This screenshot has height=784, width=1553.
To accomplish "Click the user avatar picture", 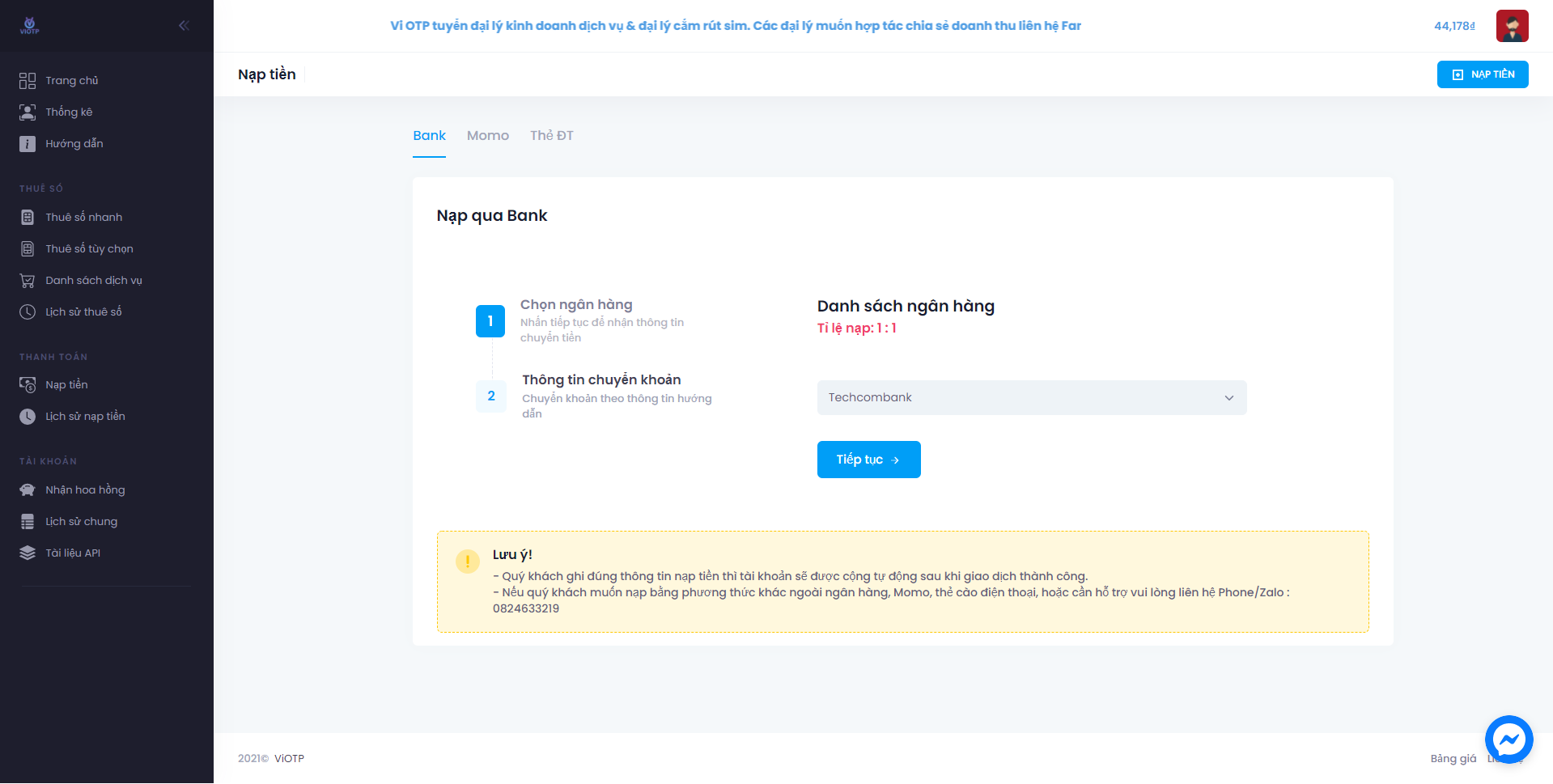I will coord(1512,26).
